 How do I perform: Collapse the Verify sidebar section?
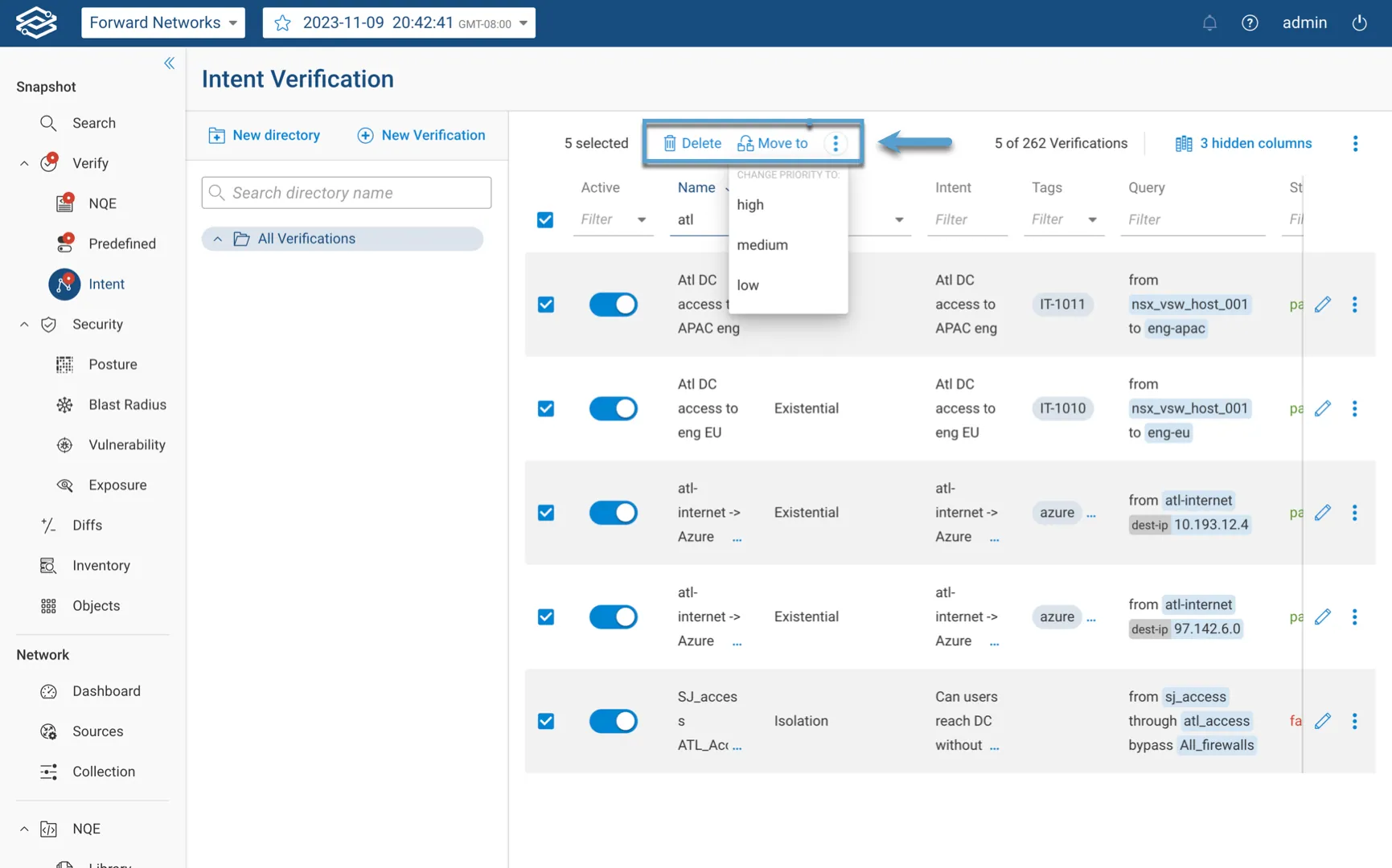(x=24, y=163)
